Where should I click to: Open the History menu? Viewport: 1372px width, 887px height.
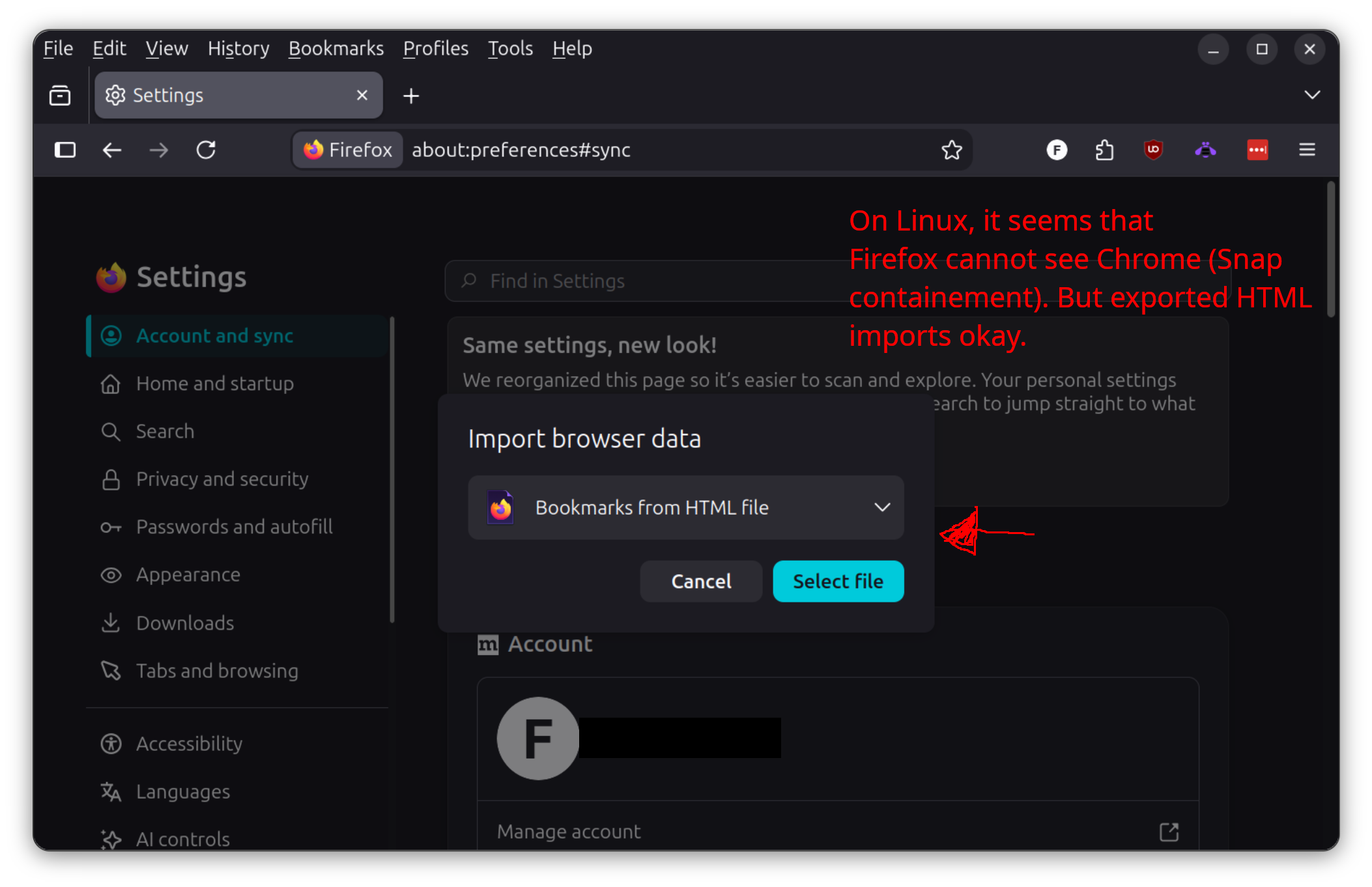[238, 49]
